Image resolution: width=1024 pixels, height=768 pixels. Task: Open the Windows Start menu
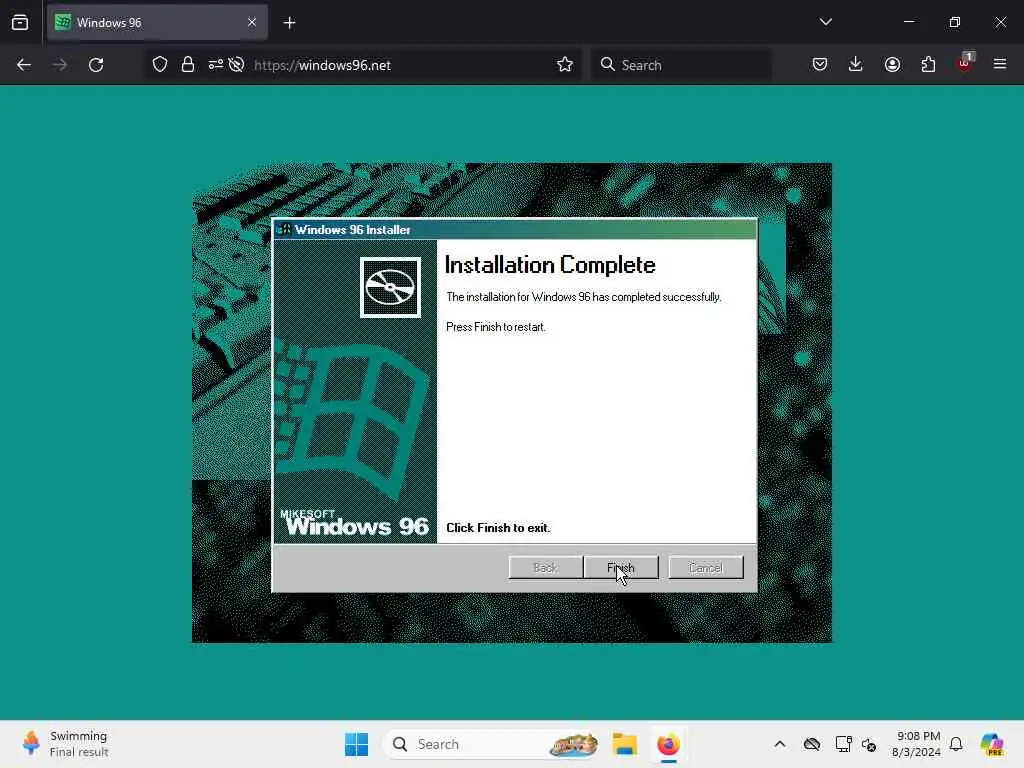357,744
